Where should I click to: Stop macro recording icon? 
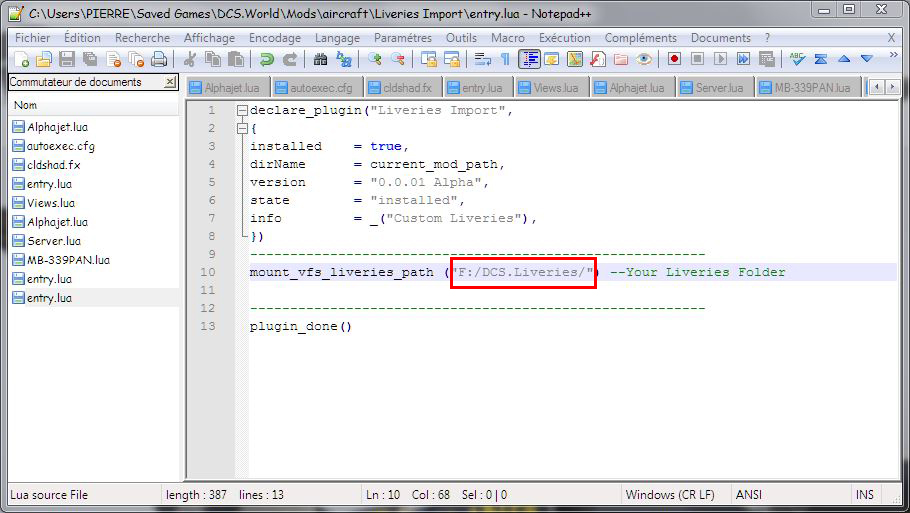click(698, 59)
